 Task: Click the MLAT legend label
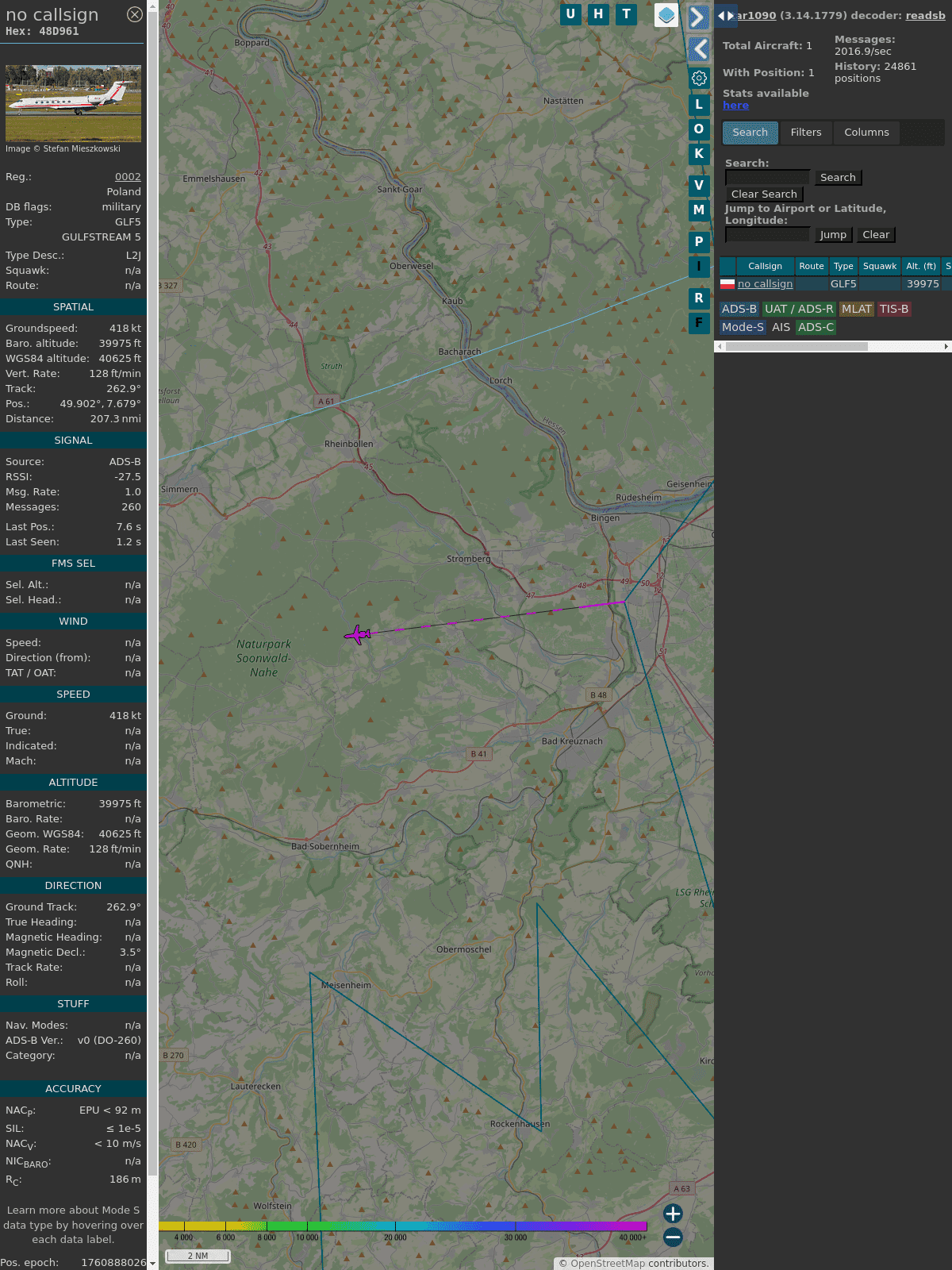[x=857, y=310]
